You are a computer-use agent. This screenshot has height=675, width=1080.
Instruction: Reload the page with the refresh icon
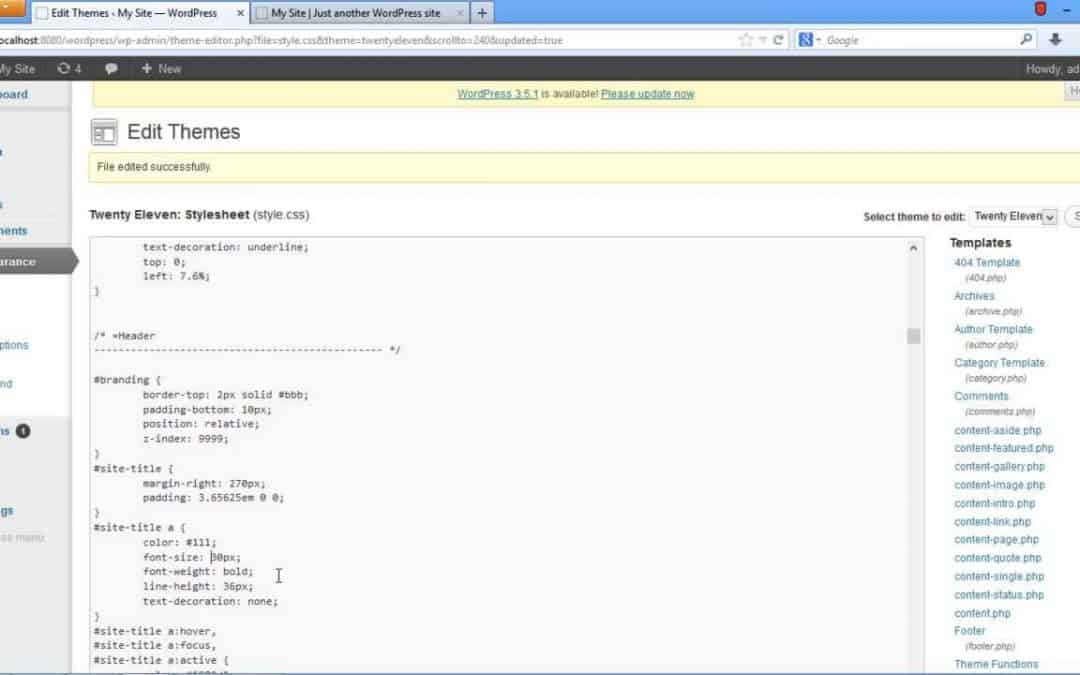click(778, 40)
